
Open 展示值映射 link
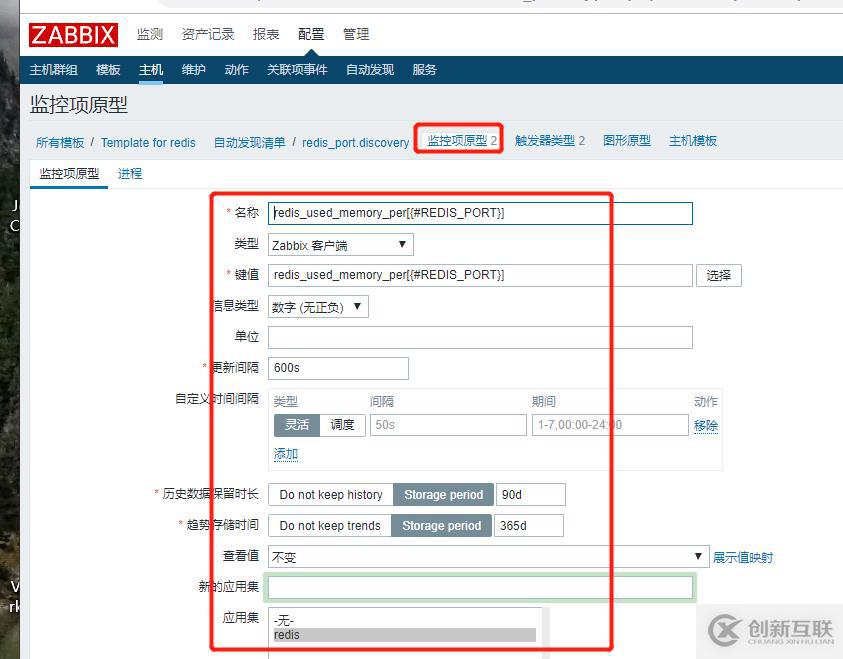point(743,557)
